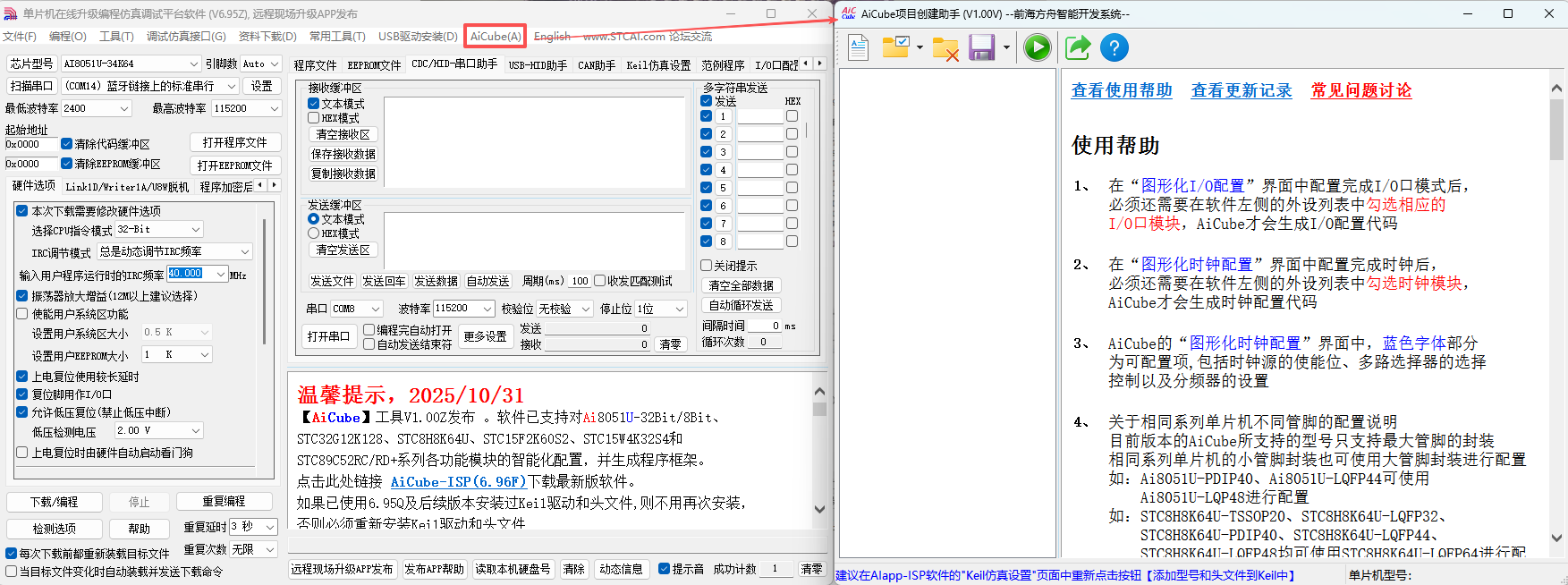Click the announcement panel scrollbar thumb
1568x585 pixels.
pyautogui.click(x=819, y=409)
